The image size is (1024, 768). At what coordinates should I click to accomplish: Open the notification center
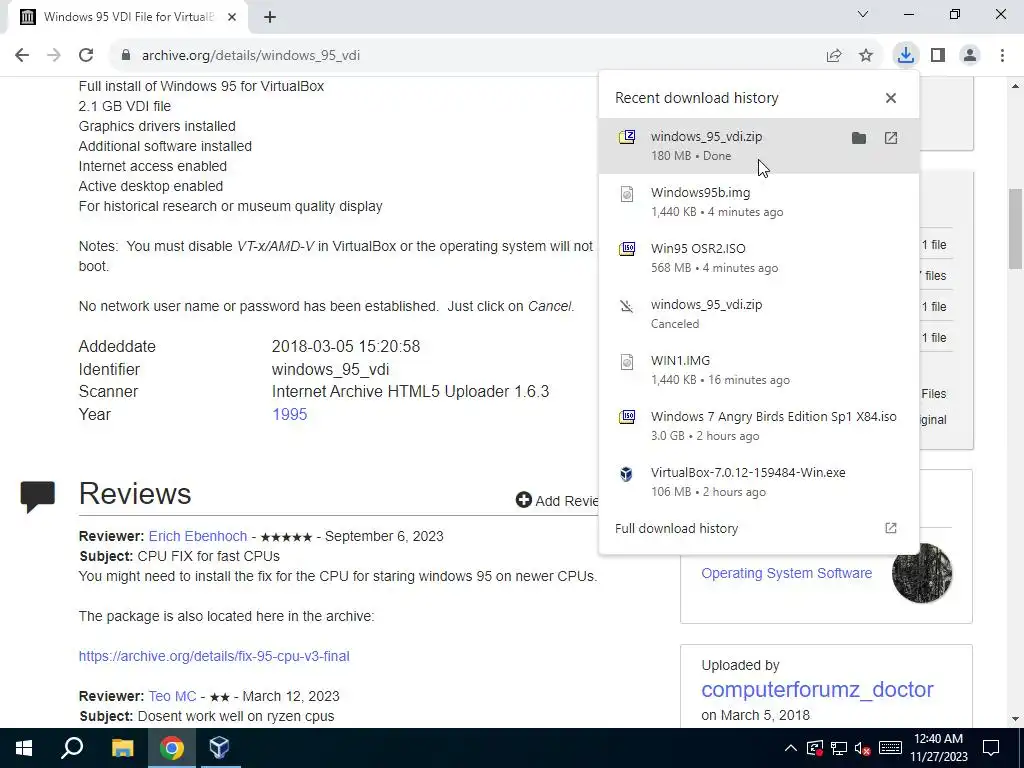pyautogui.click(x=991, y=748)
